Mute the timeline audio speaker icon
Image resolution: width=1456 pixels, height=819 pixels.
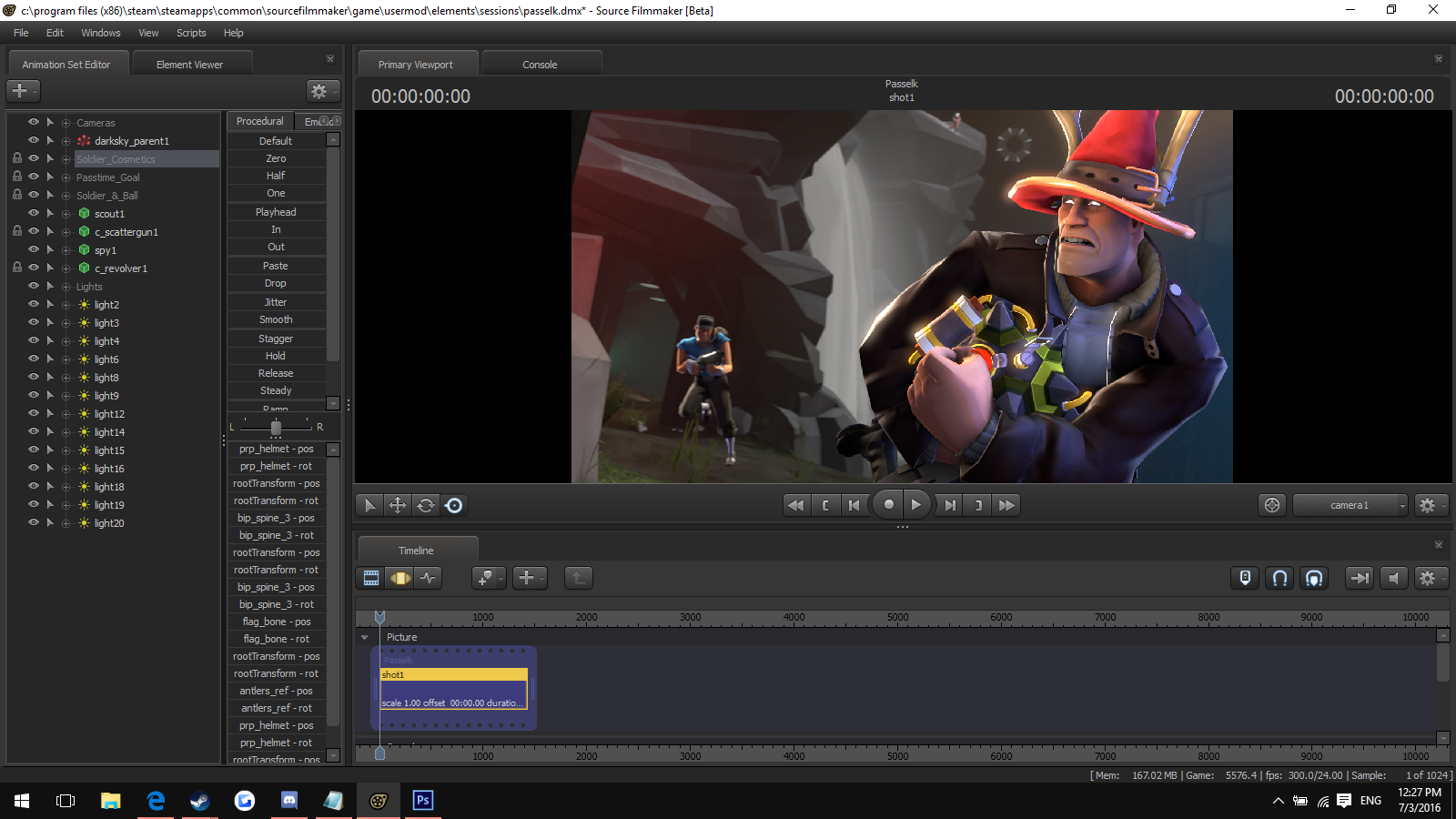pos(1393,578)
